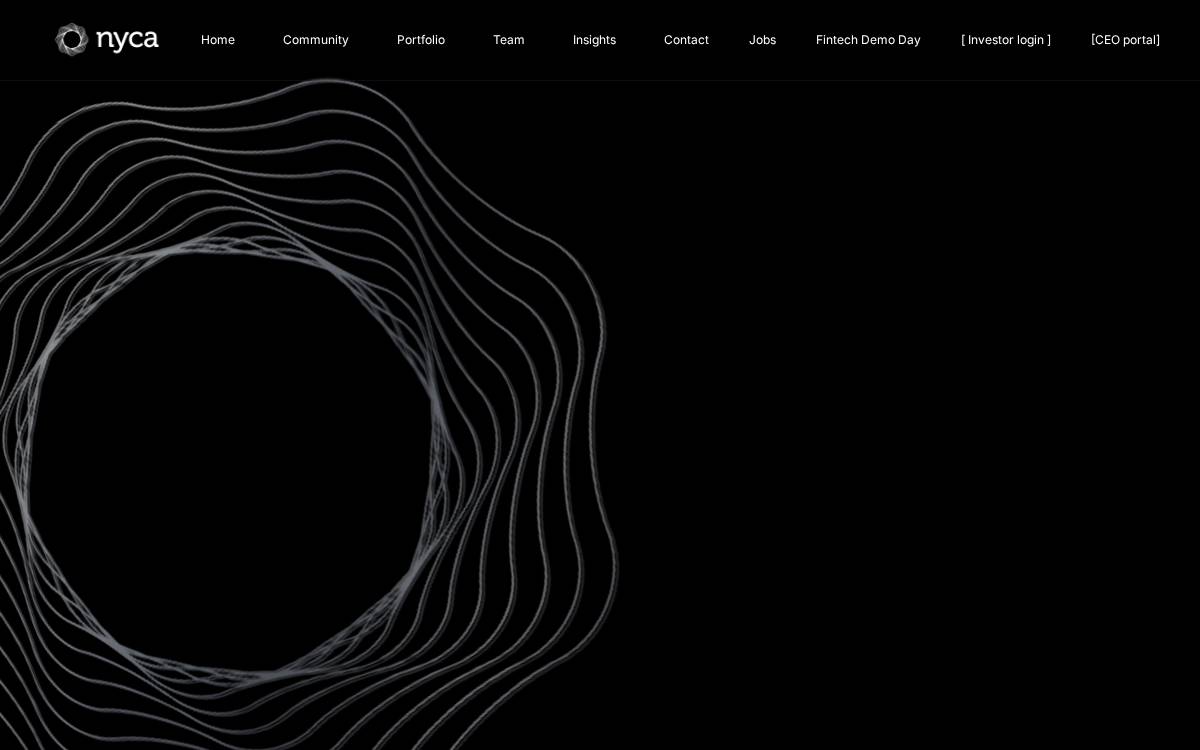Go to the Contact page
This screenshot has height=750, width=1200.
(x=686, y=40)
